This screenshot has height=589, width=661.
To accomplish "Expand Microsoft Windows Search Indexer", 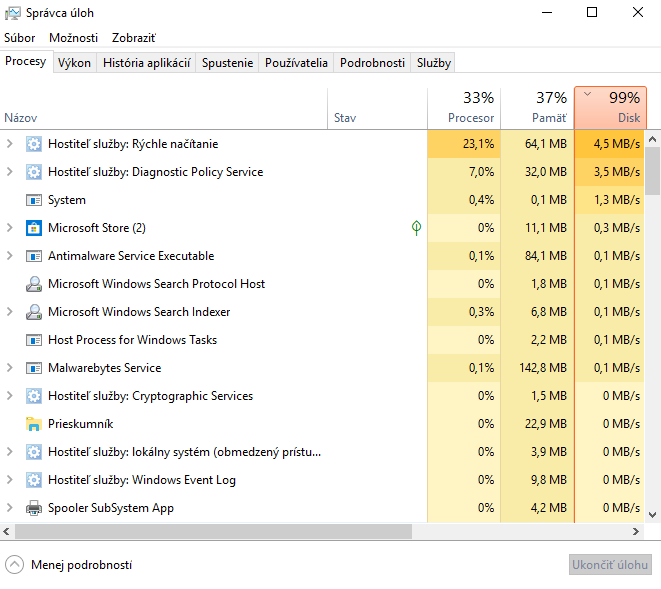I will click(9, 312).
